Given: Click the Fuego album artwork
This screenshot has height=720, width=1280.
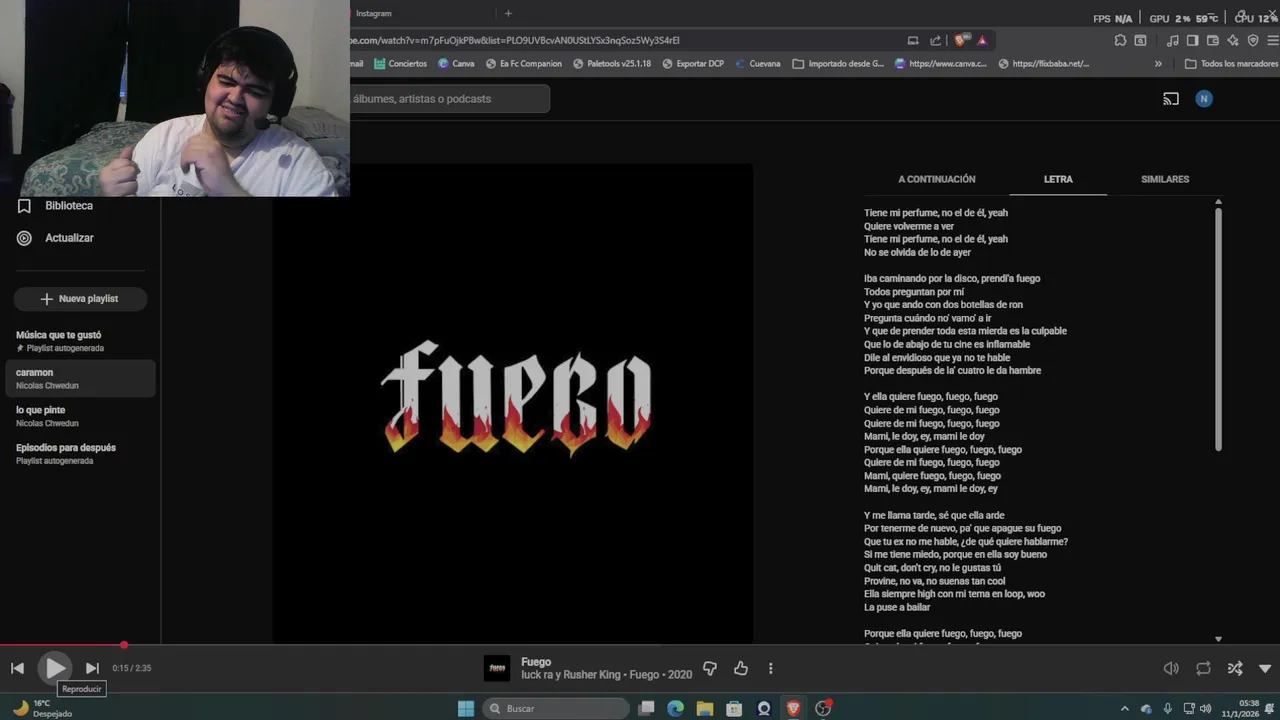Looking at the screenshot, I should [x=513, y=403].
